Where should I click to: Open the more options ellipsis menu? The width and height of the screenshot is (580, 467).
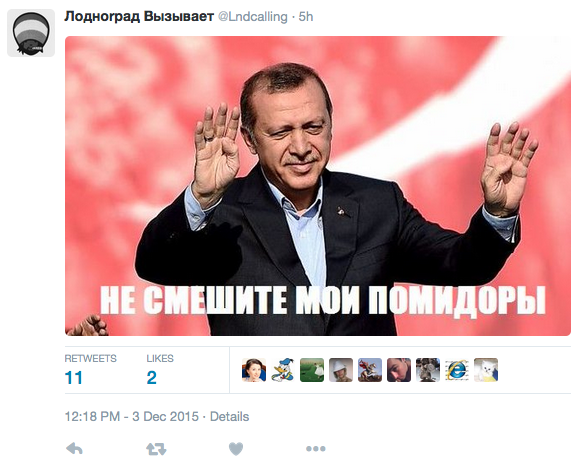[x=316, y=449]
